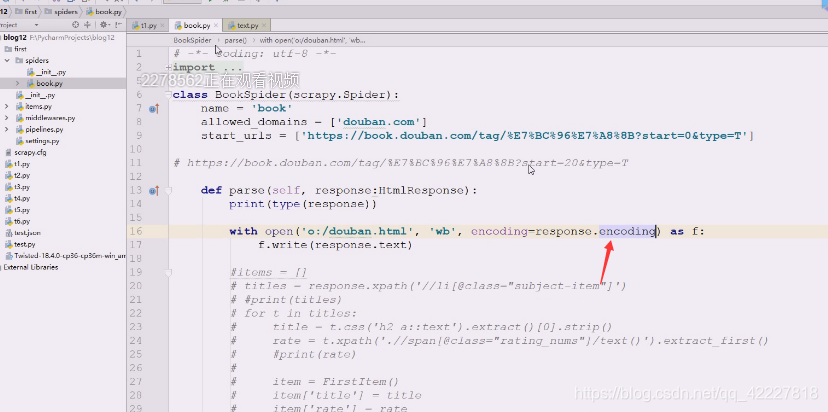This screenshot has height=412, width=828.
Task: Click the folder icon of spiders in the tree
Action: click(19, 61)
